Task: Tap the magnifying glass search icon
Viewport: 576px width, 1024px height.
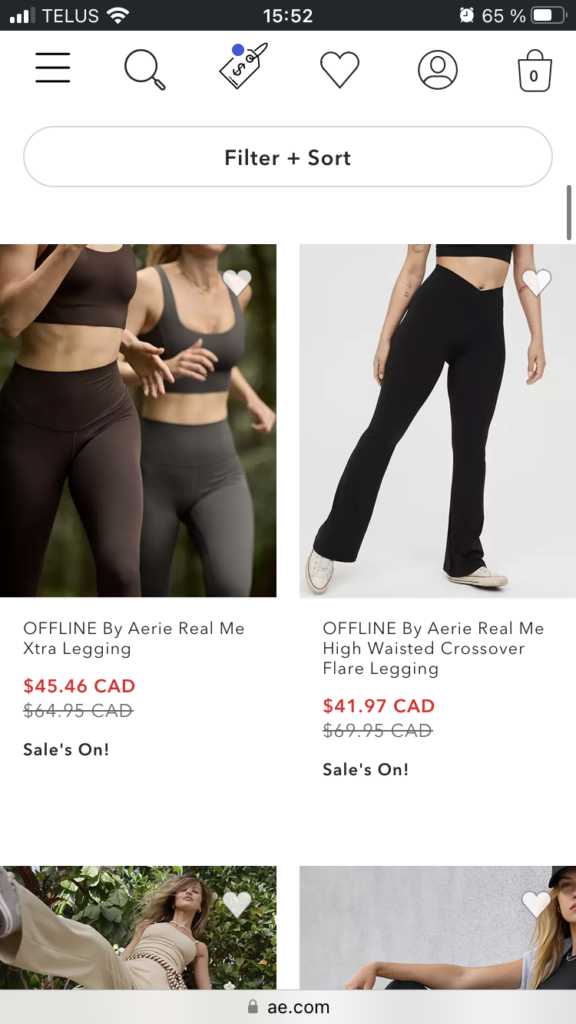Action: coord(144,69)
